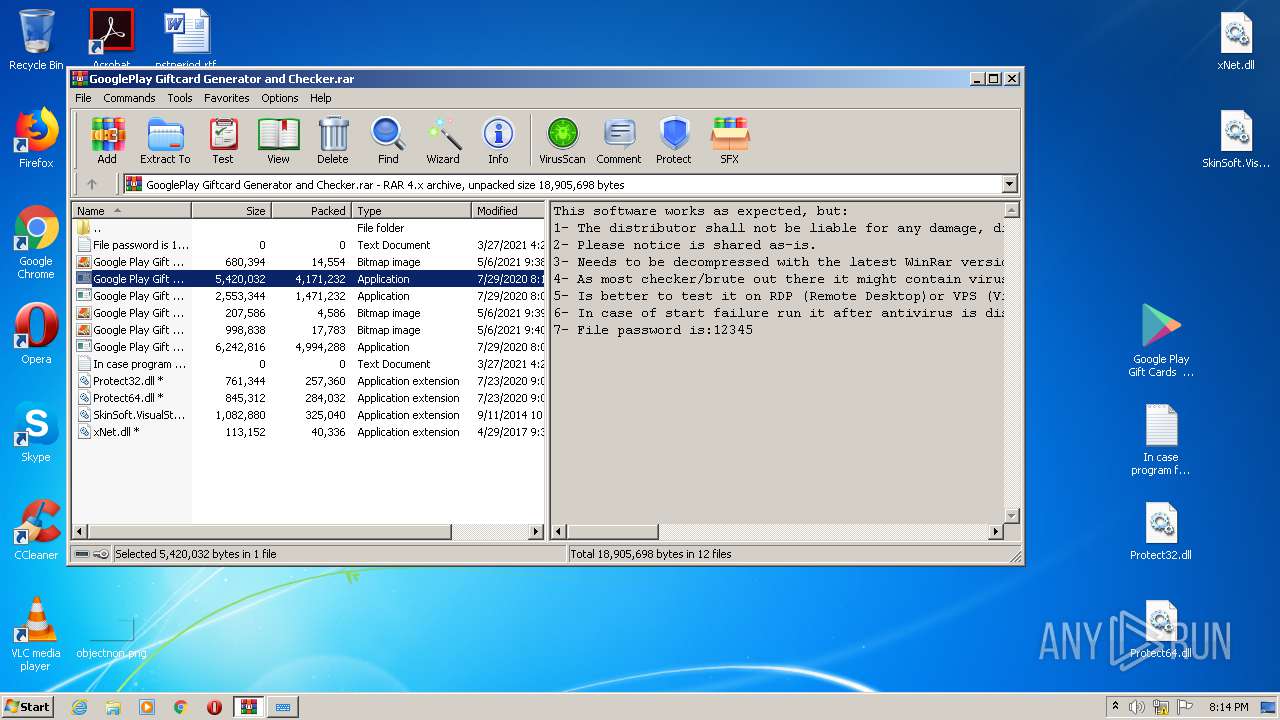Open Protect32.dll desktop file
The height and width of the screenshot is (720, 1280).
pyautogui.click(x=1161, y=530)
